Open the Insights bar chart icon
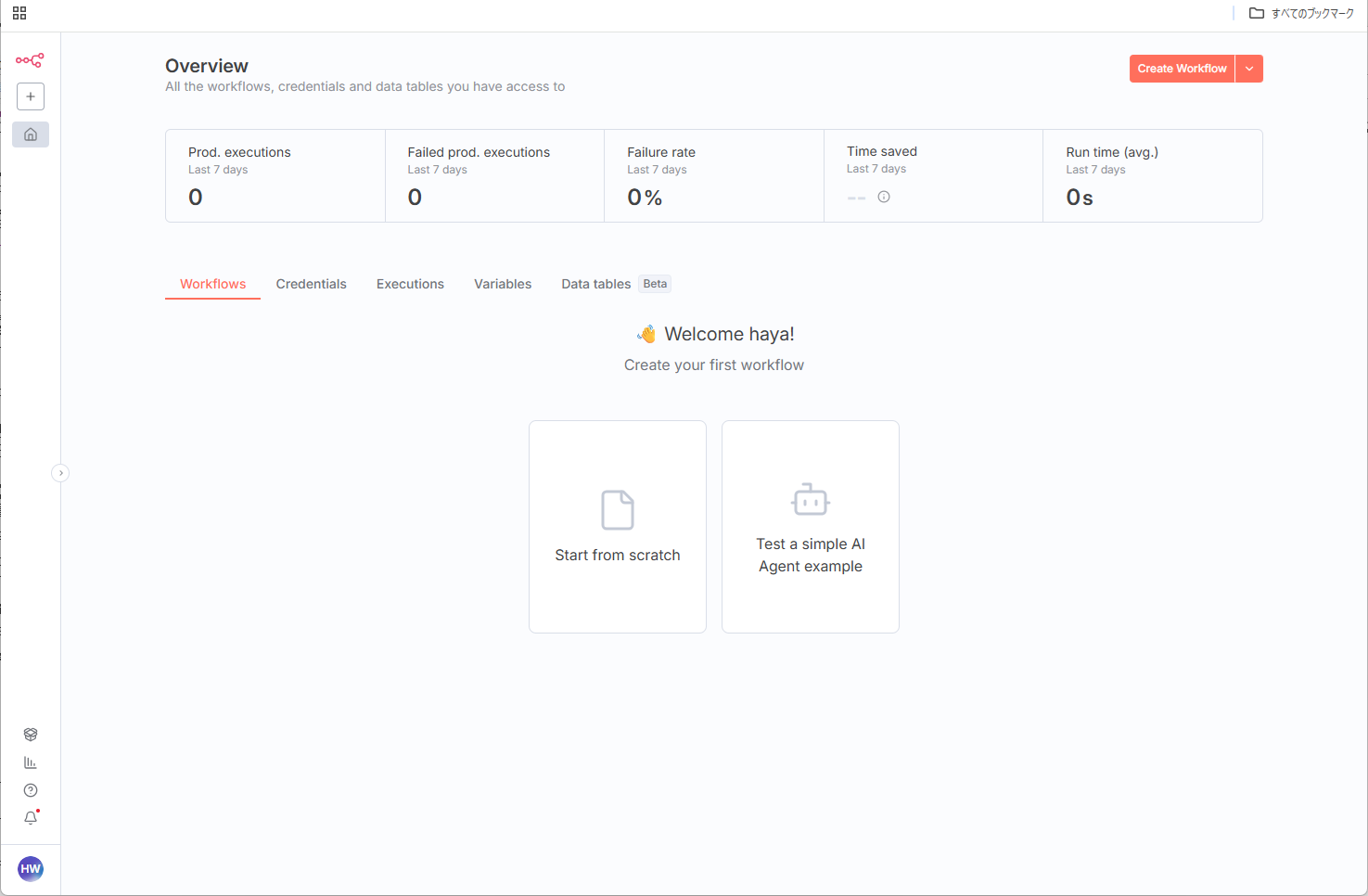Screen dimensions: 1368x896 click(x=31, y=762)
